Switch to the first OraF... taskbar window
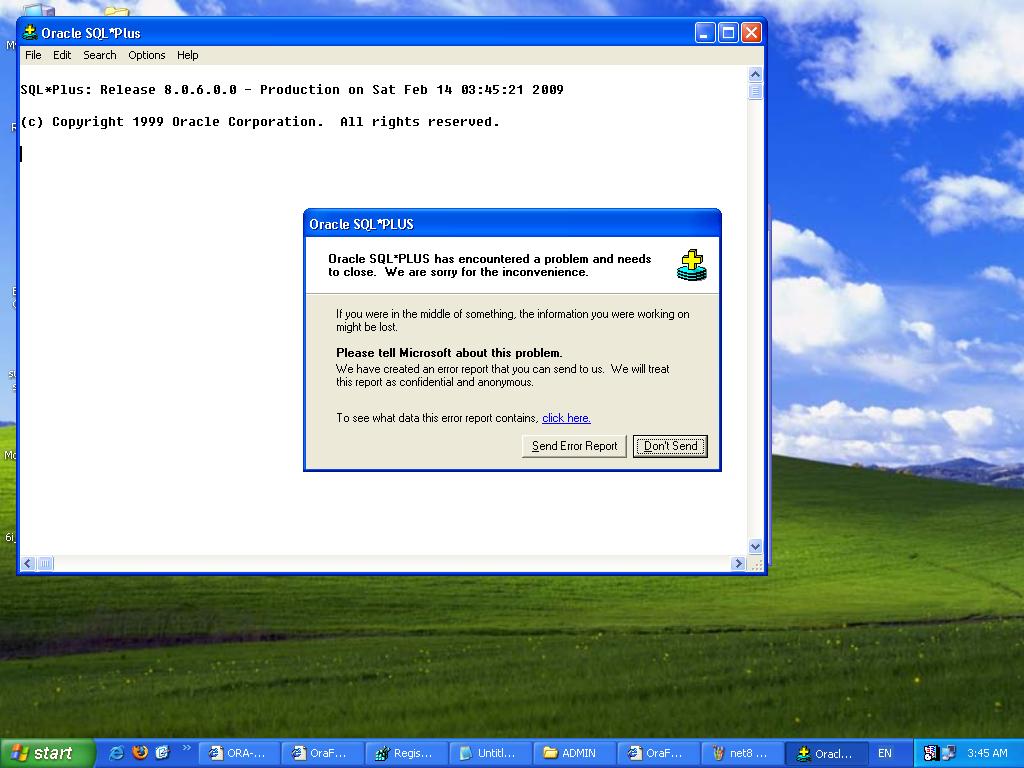Image resolution: width=1024 pixels, height=768 pixels. click(322, 753)
